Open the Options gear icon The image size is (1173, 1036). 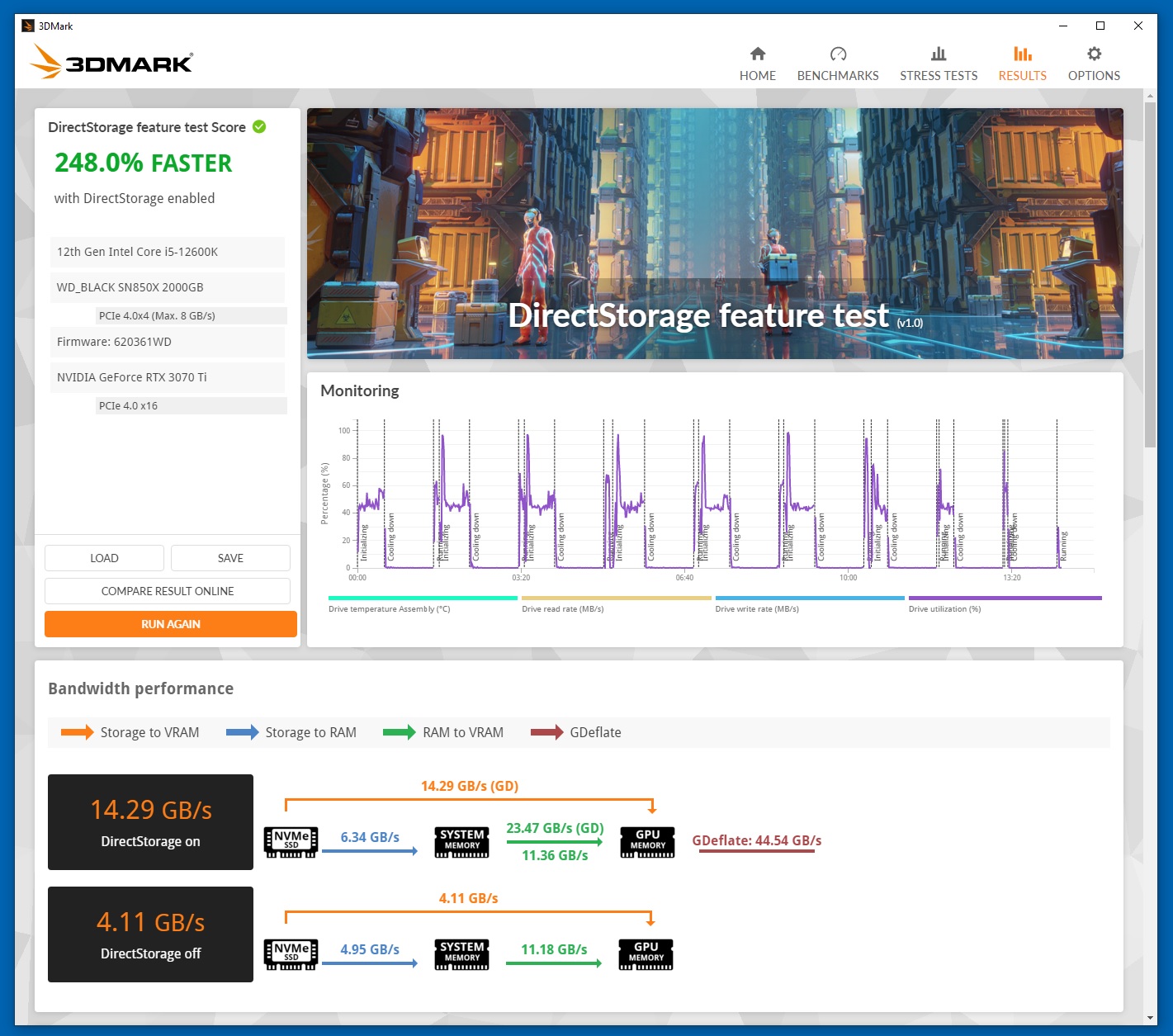pos(1094,54)
